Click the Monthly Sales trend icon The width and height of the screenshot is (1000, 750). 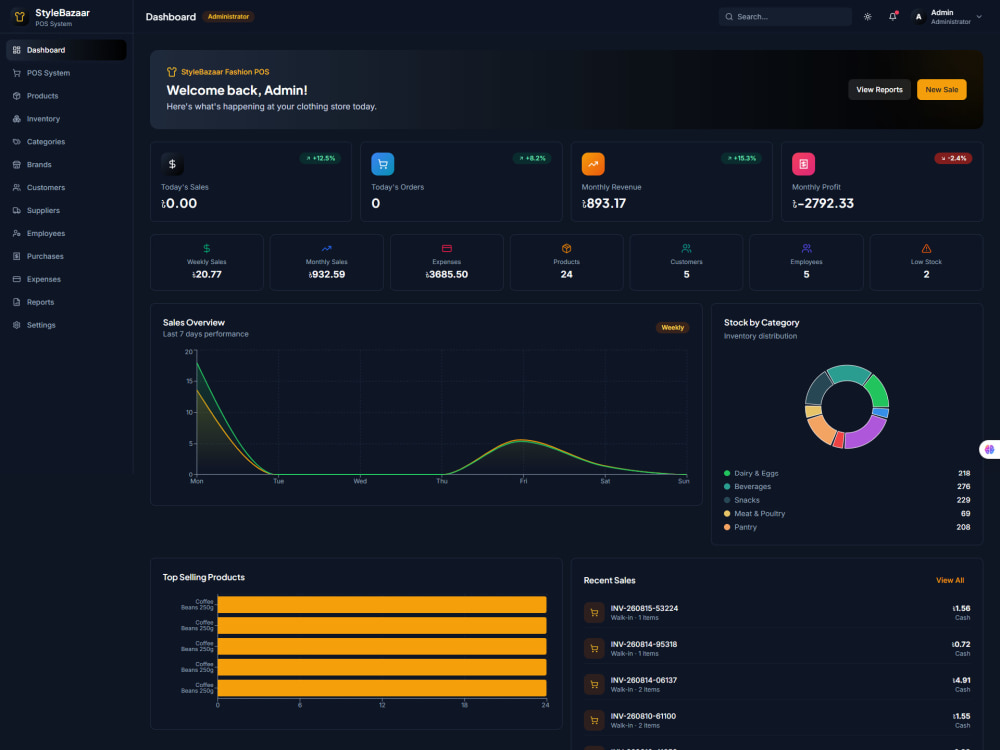(x=327, y=249)
